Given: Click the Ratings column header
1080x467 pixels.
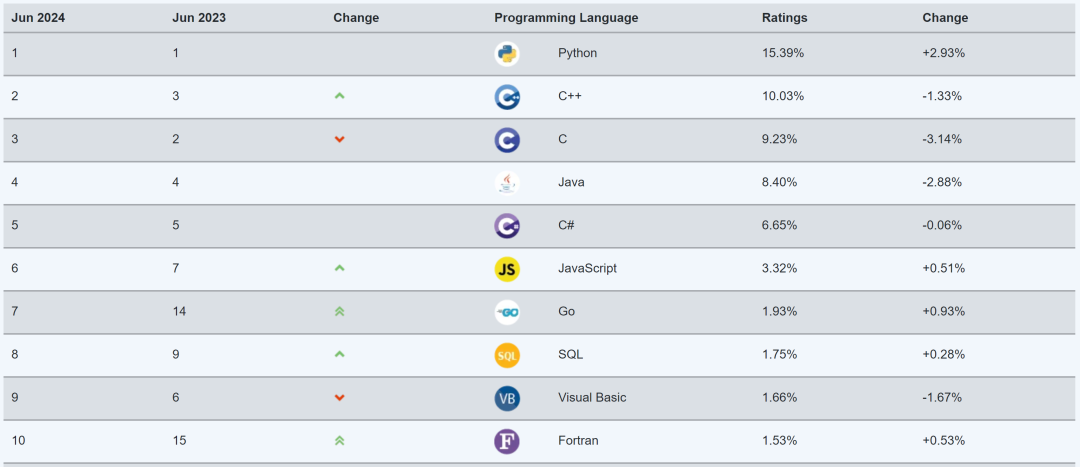Looking at the screenshot, I should click(785, 18).
